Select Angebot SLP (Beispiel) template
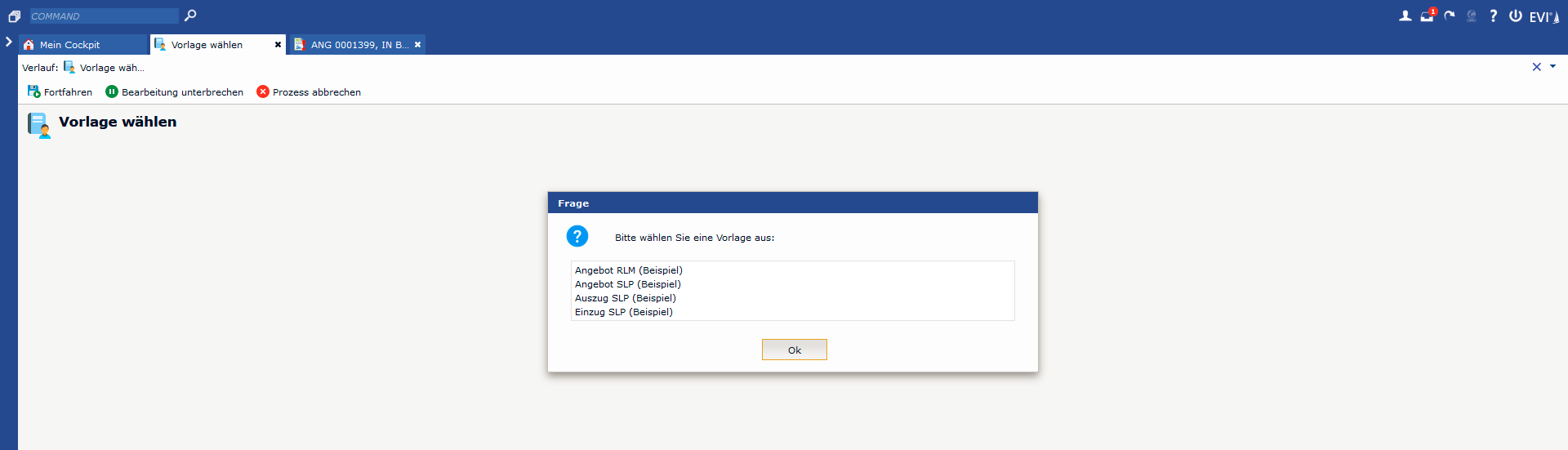The image size is (1568, 450). (x=627, y=284)
